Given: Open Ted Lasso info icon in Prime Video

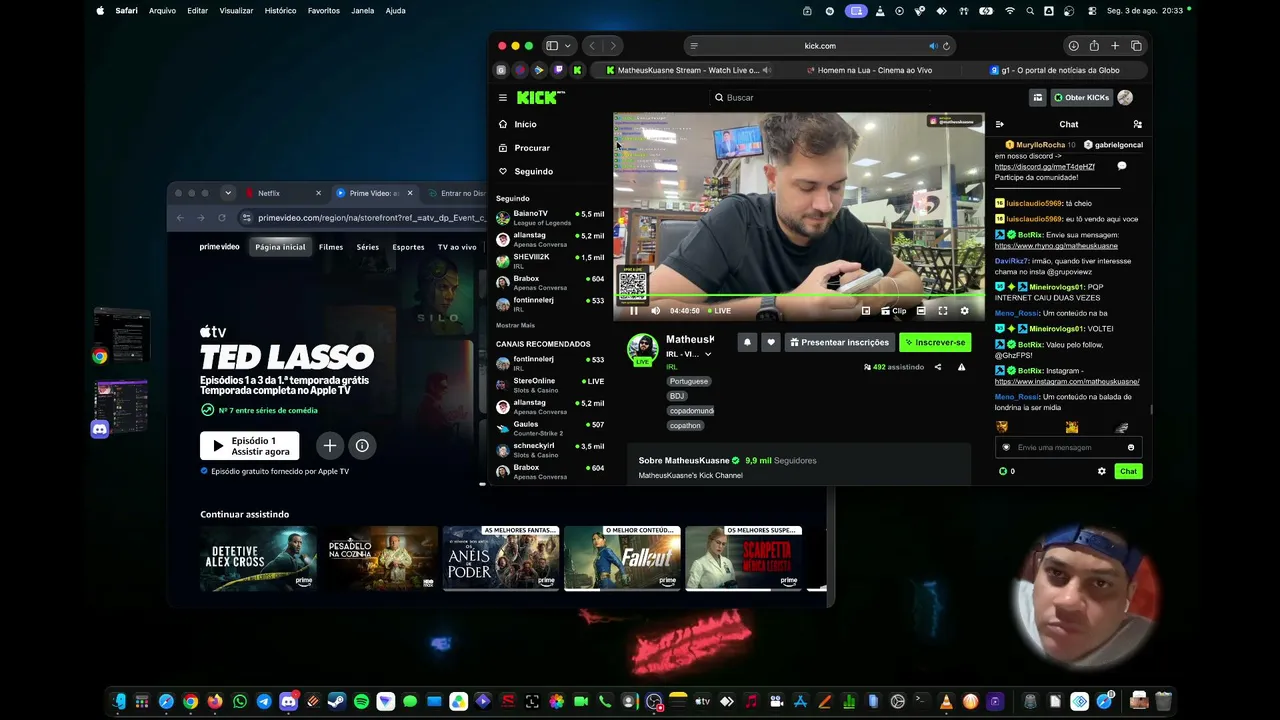Looking at the screenshot, I should click(x=362, y=446).
